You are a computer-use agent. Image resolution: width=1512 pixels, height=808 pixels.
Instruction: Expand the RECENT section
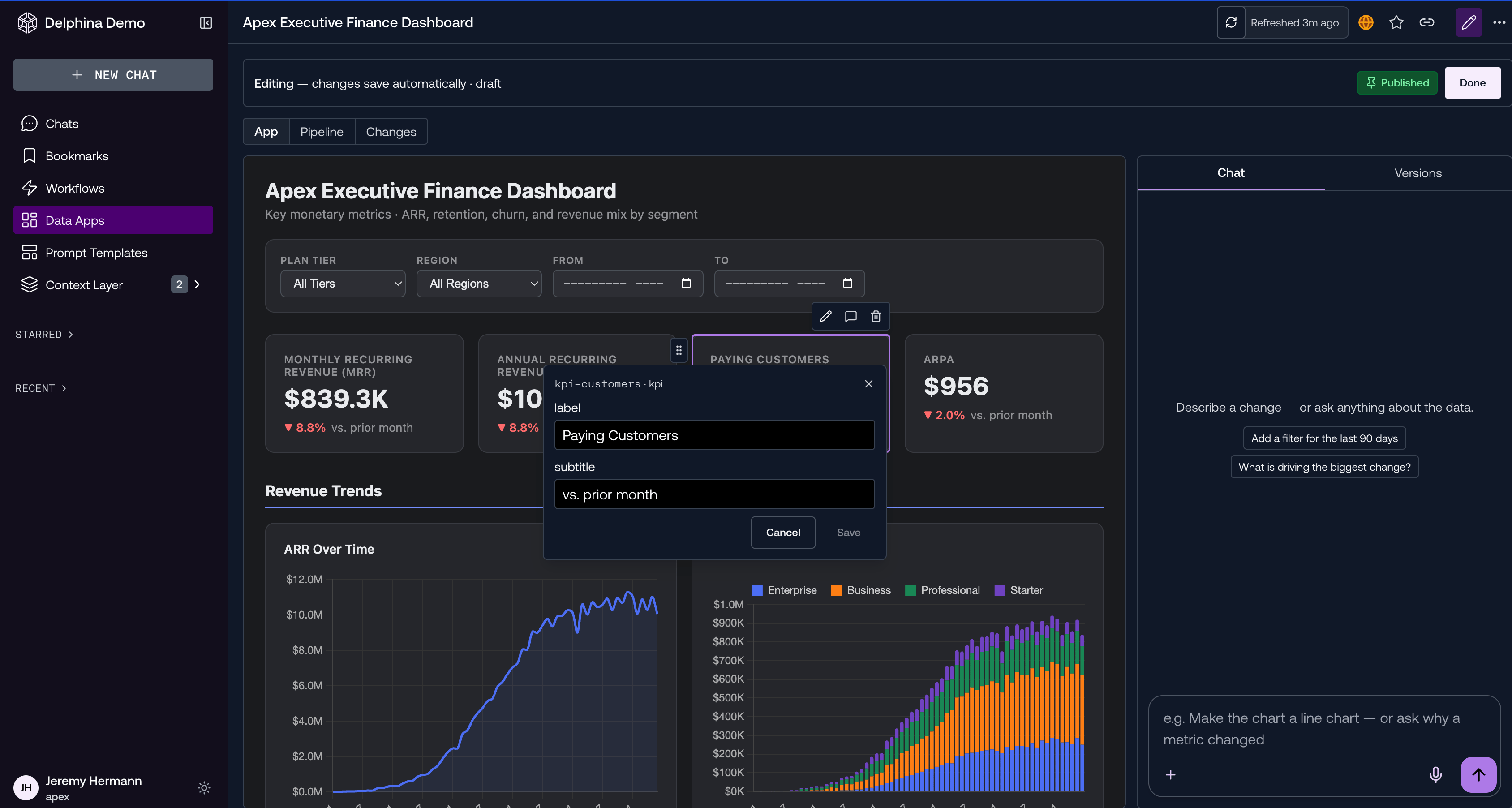40,388
